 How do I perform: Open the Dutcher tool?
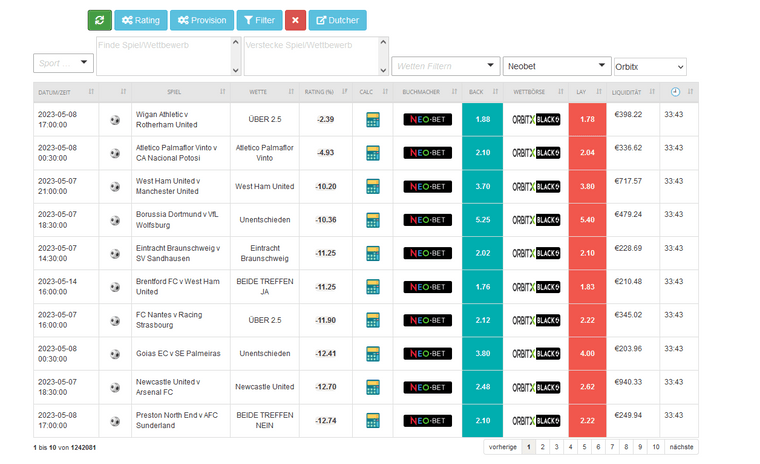(337, 20)
